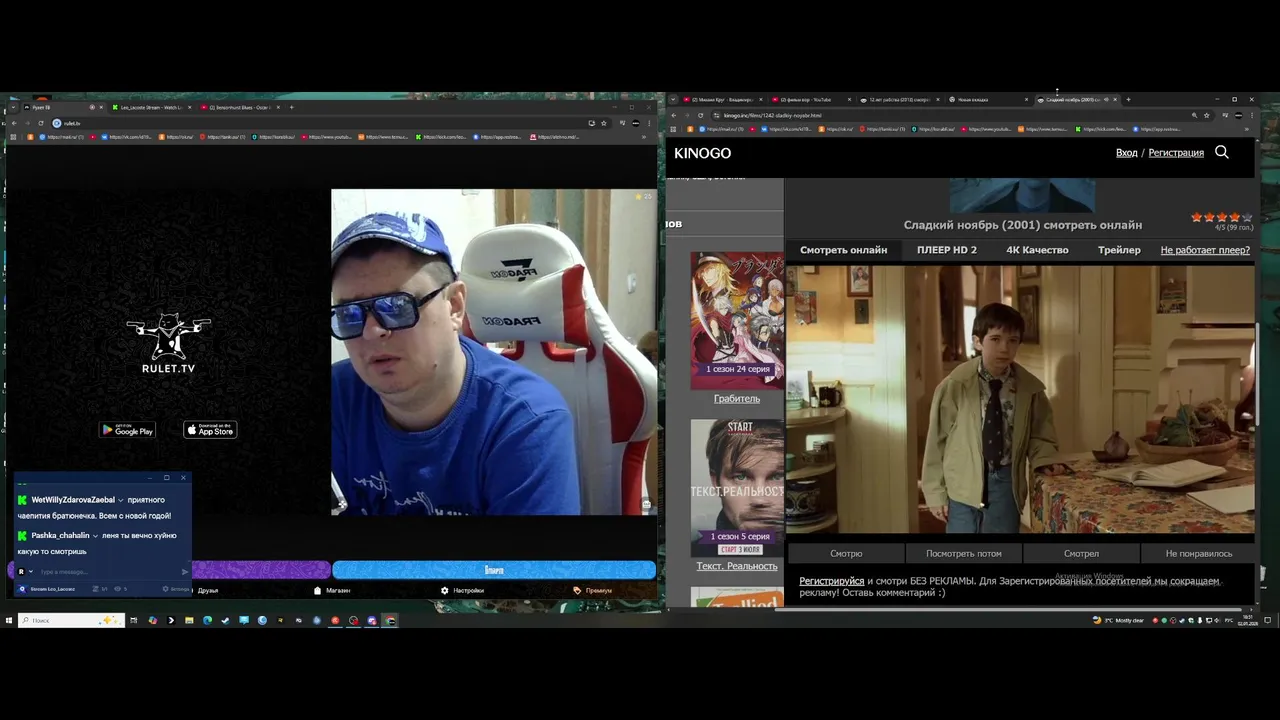Bookmark the kinogo page with star icon
The width and height of the screenshot is (1280, 720).
click(1207, 115)
